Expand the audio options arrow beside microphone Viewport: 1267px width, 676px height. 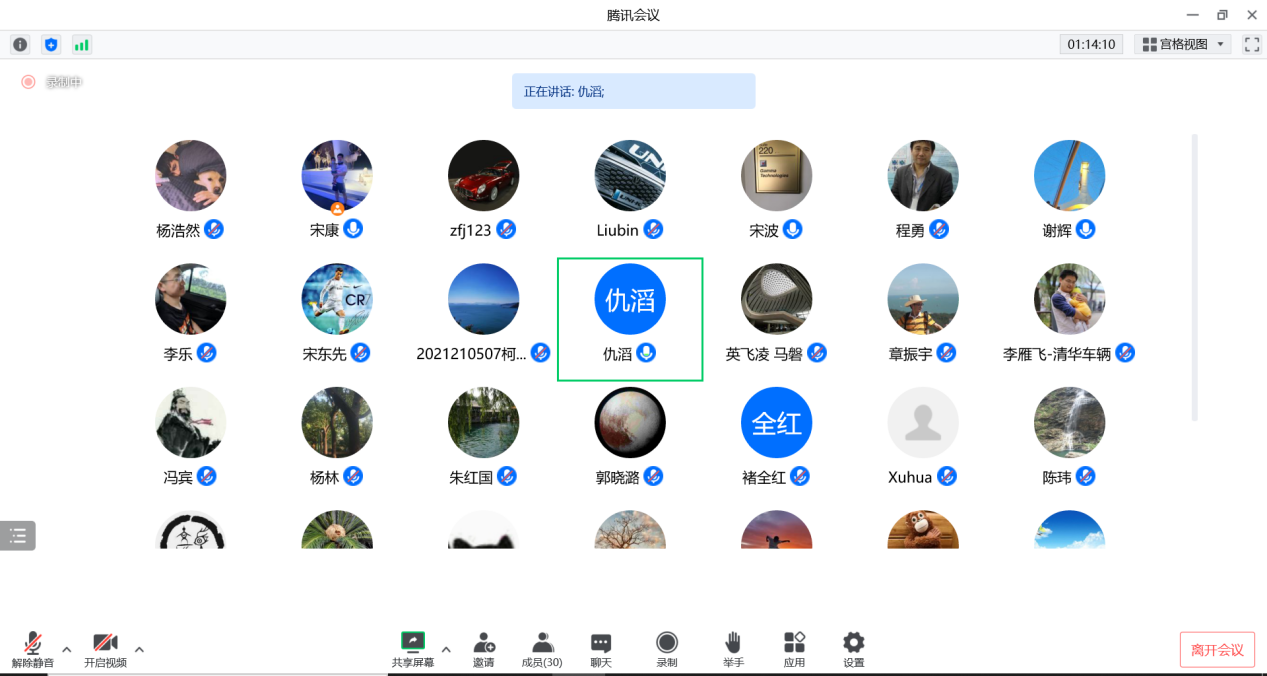click(x=67, y=649)
